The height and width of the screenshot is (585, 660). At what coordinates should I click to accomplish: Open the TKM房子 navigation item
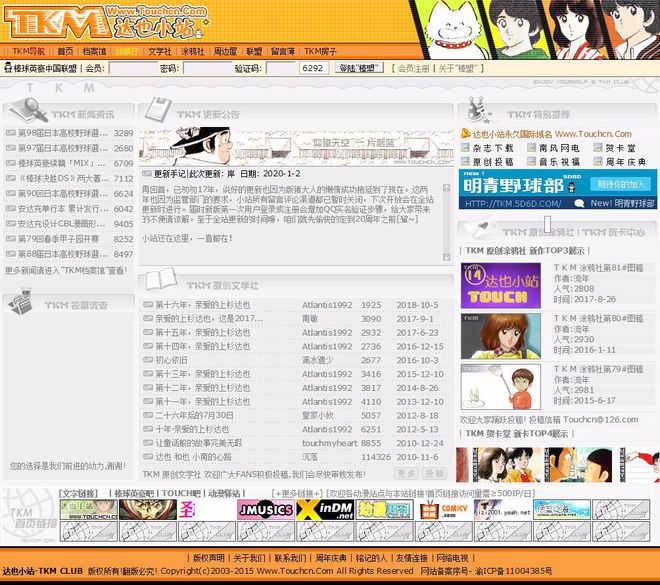point(320,51)
